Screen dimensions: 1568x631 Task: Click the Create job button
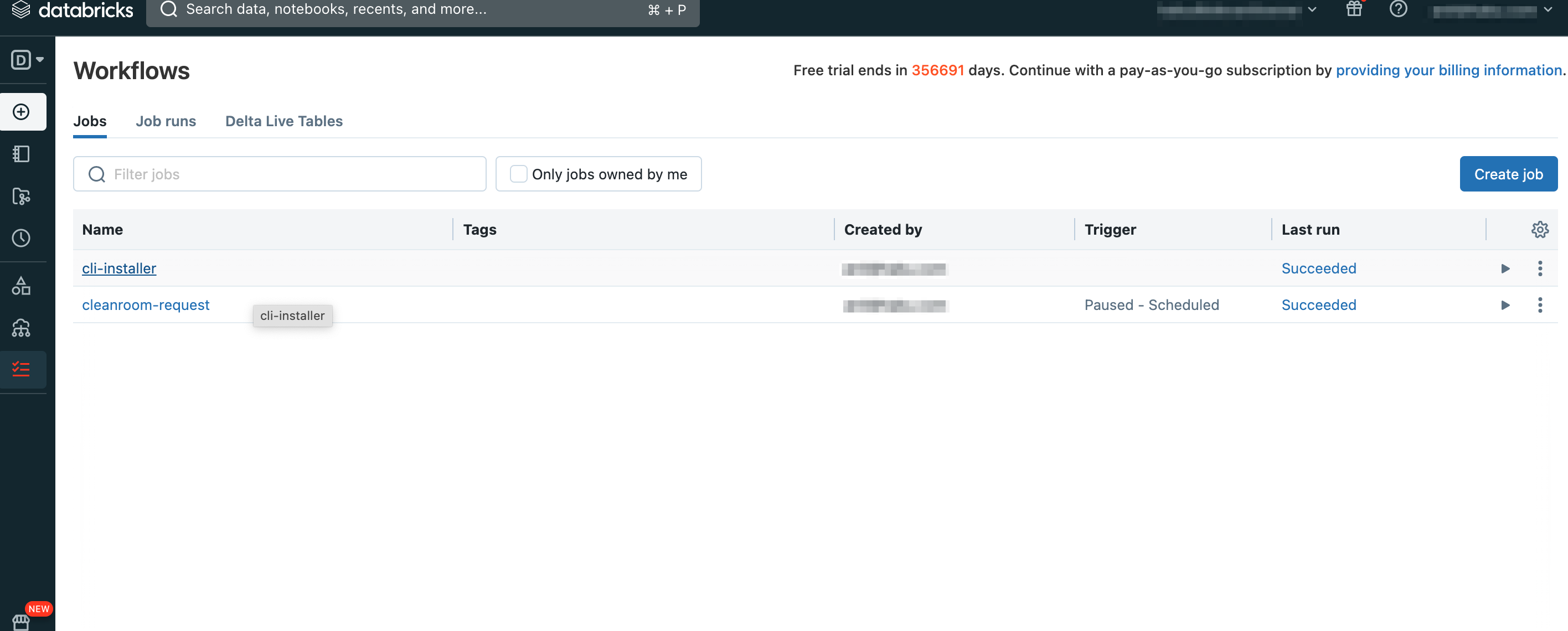pyautogui.click(x=1508, y=174)
